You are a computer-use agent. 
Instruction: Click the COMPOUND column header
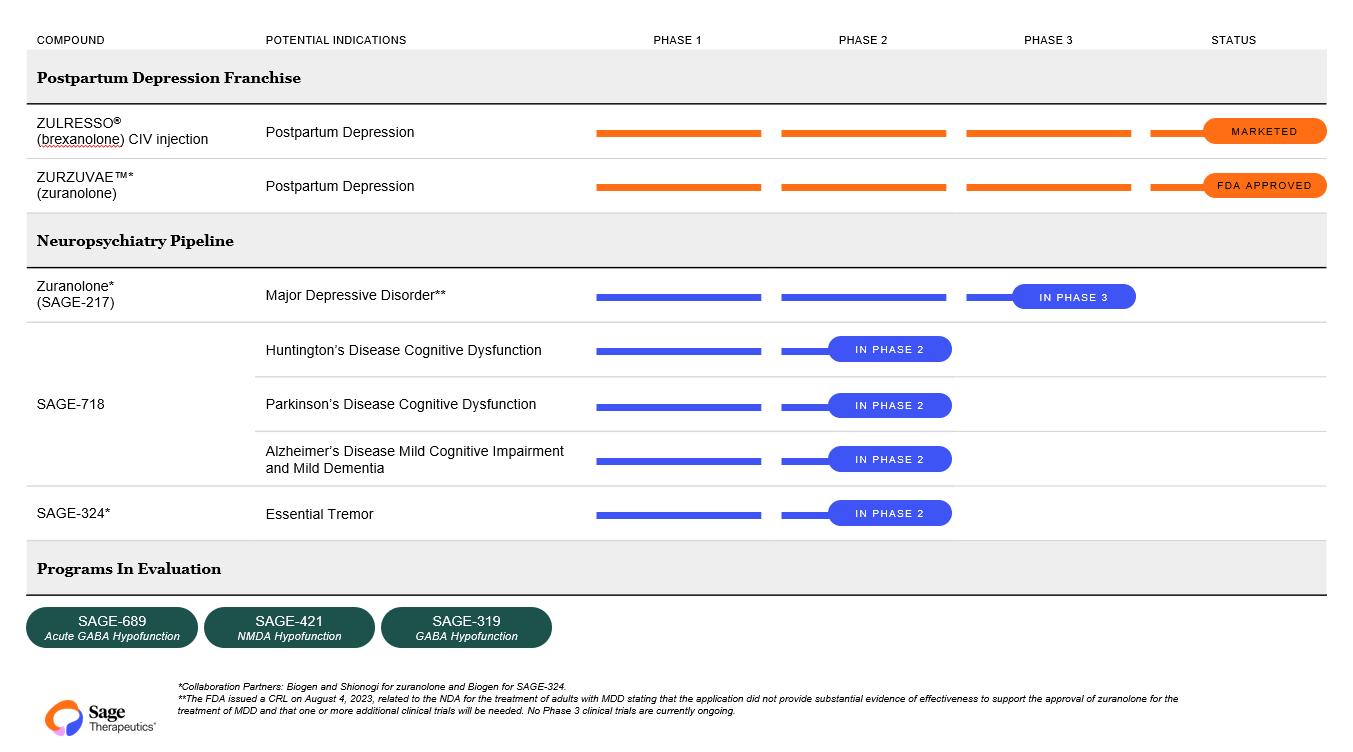(70, 40)
